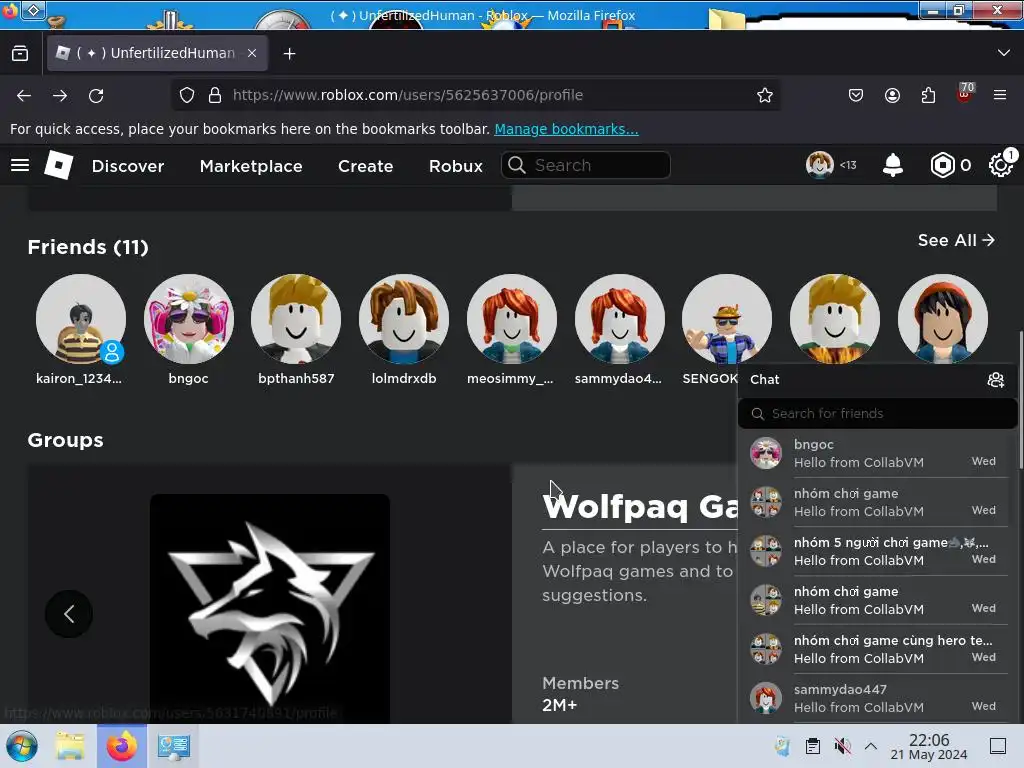Open the Windows Start button
Screen dimensions: 1024x768
tap(22, 746)
